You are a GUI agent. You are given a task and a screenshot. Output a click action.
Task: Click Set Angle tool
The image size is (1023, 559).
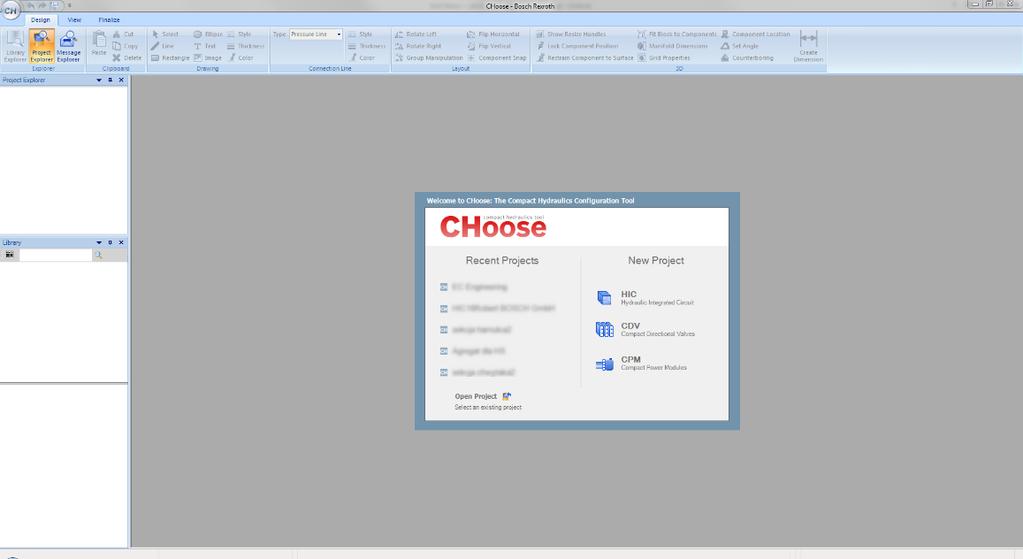(740, 46)
